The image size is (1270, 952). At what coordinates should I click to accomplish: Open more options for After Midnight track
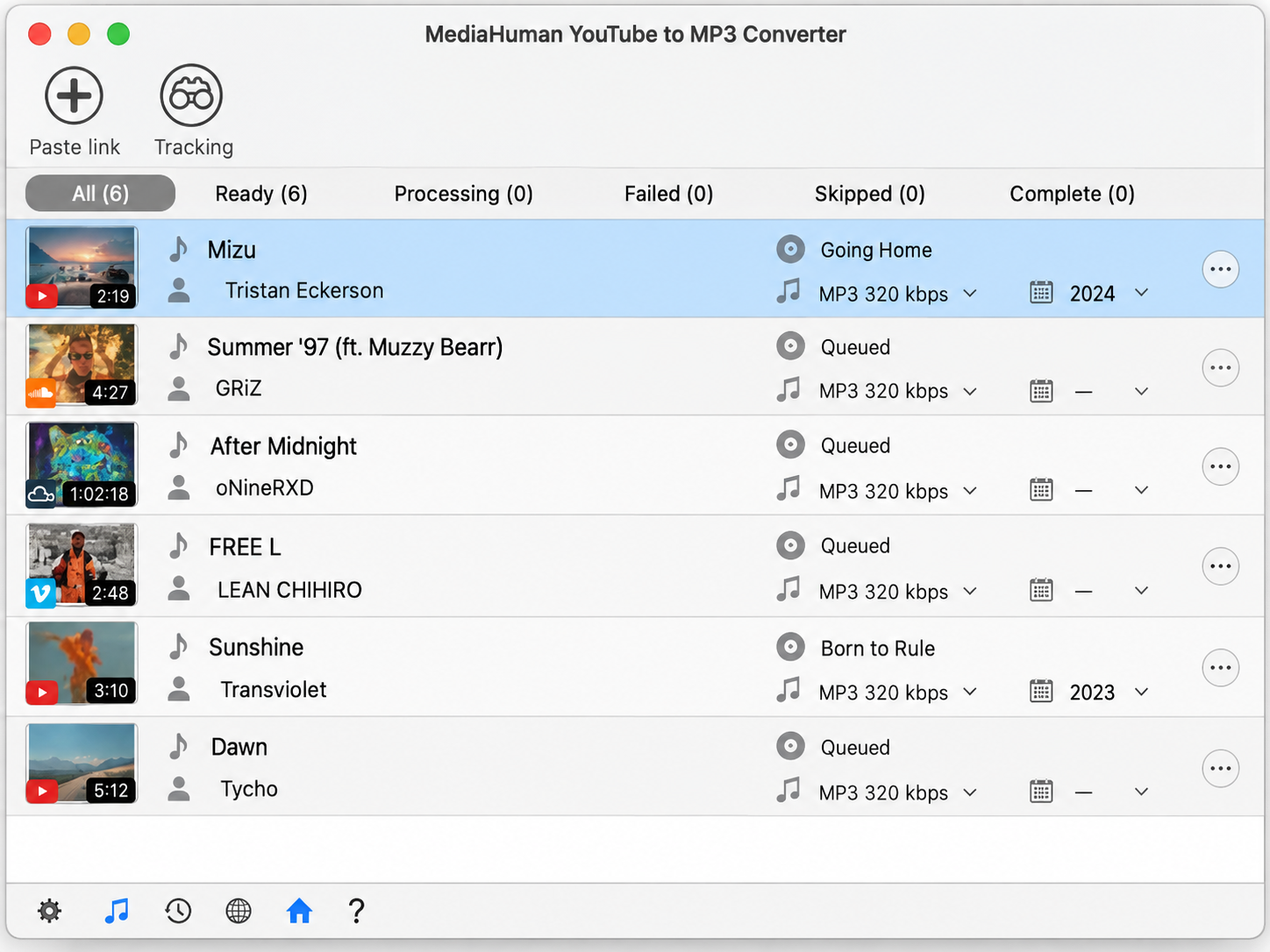(x=1221, y=466)
